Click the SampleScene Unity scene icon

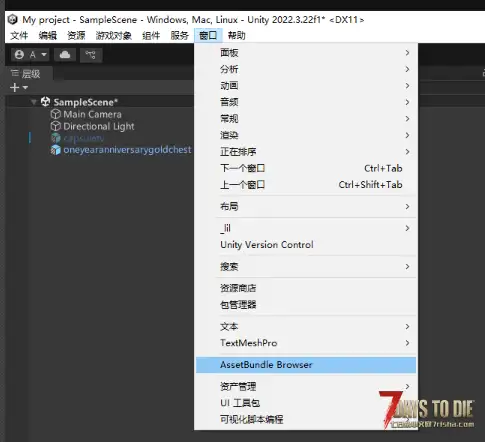(45, 102)
